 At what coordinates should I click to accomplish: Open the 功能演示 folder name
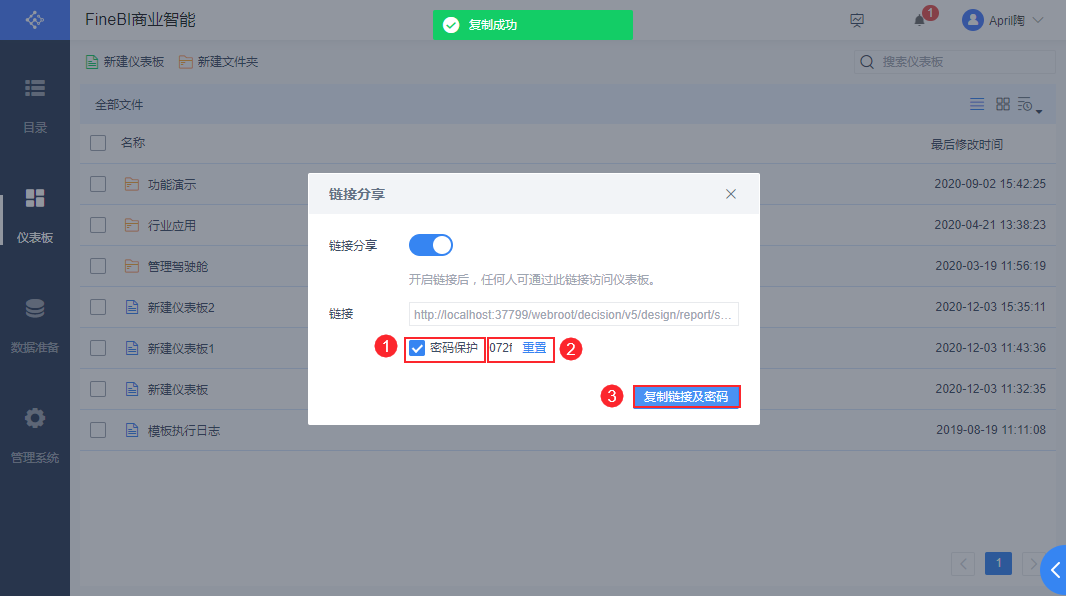[172, 185]
